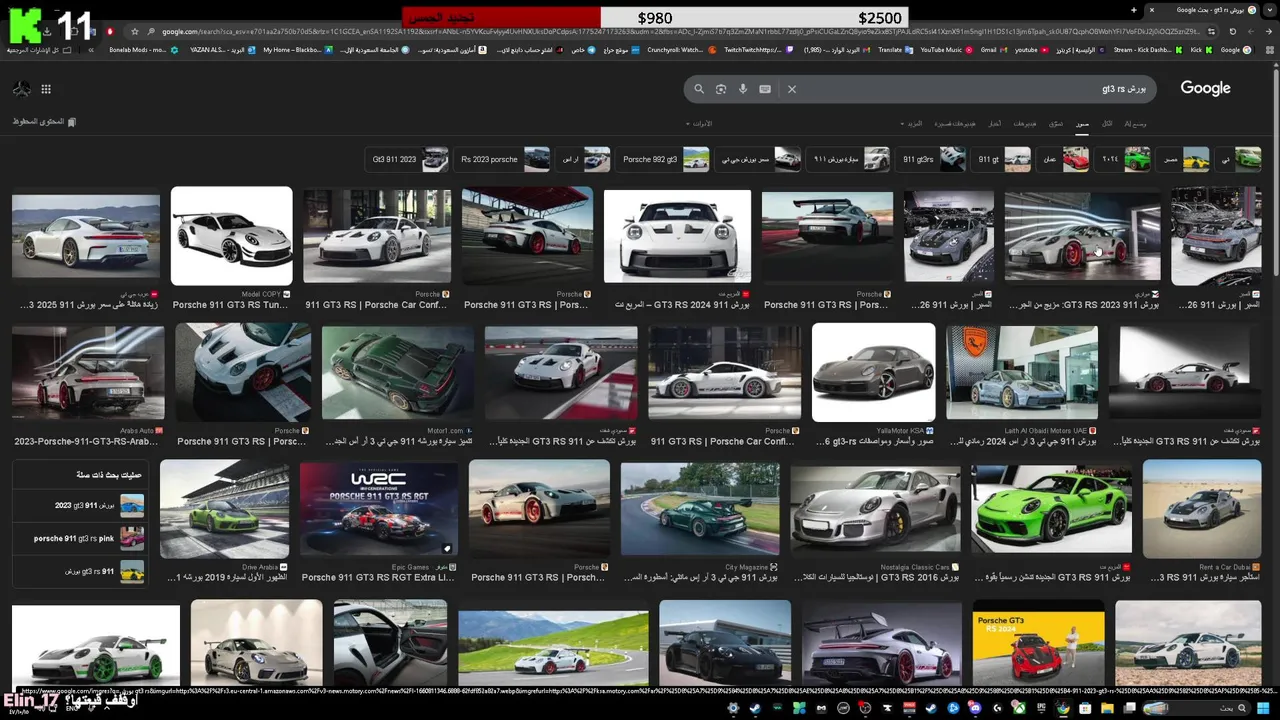1280x720 pixels.
Task: Clear the search query with the X icon
Action: (x=791, y=89)
